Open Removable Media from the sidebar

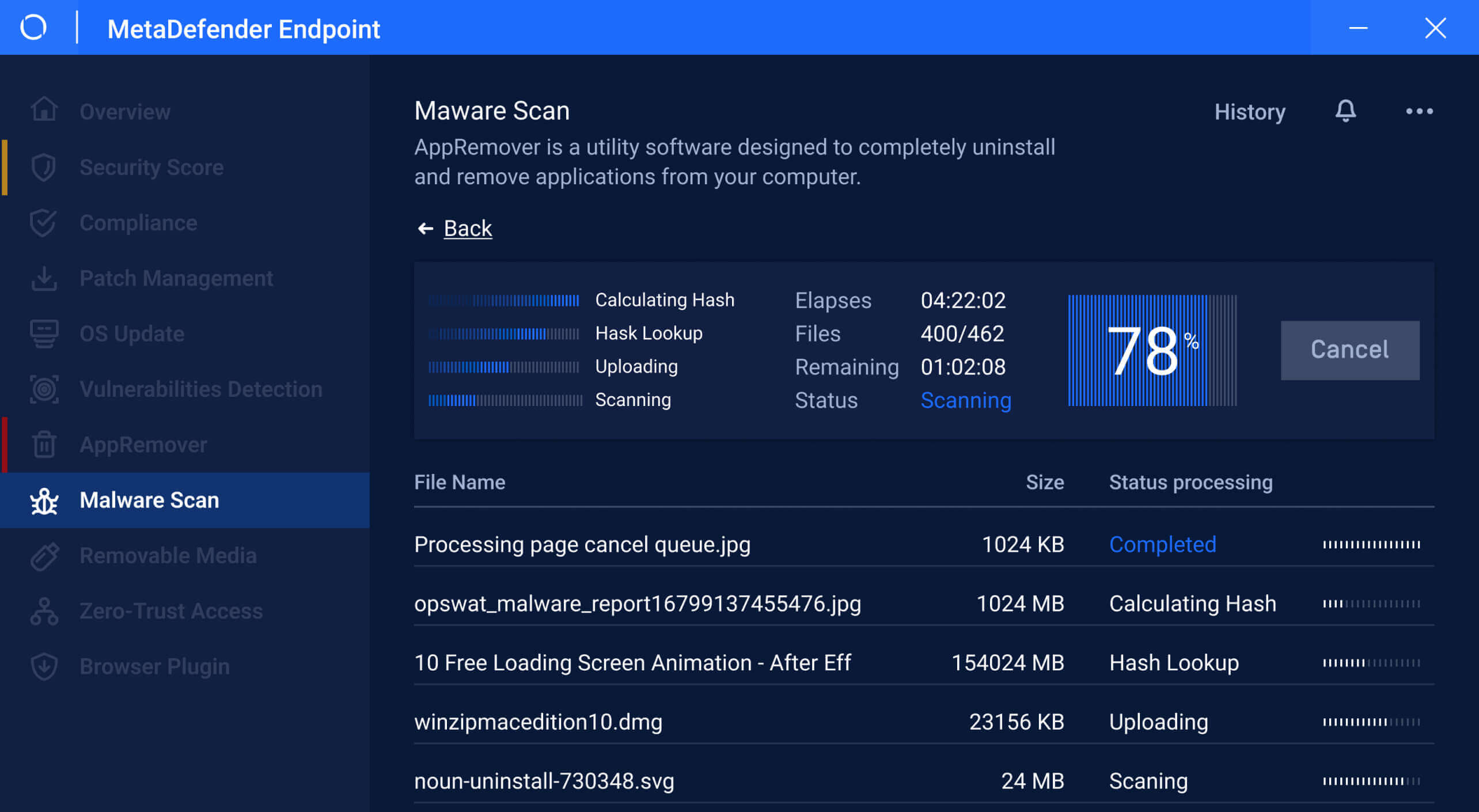pos(168,556)
